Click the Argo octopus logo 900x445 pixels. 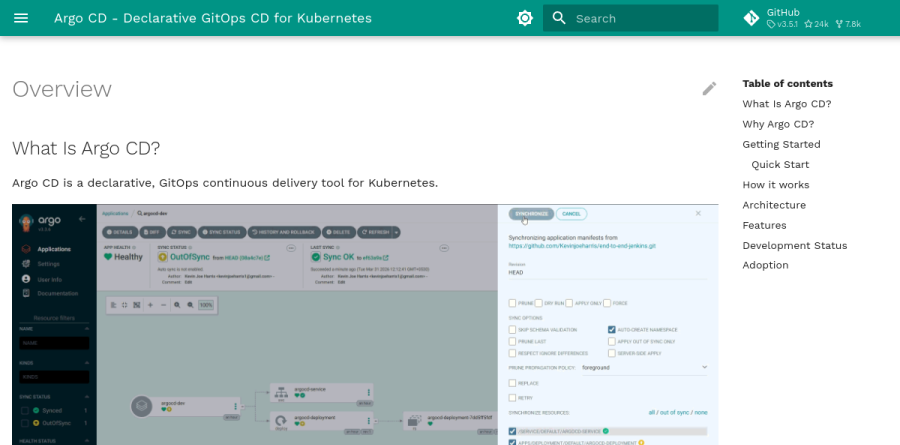26,222
